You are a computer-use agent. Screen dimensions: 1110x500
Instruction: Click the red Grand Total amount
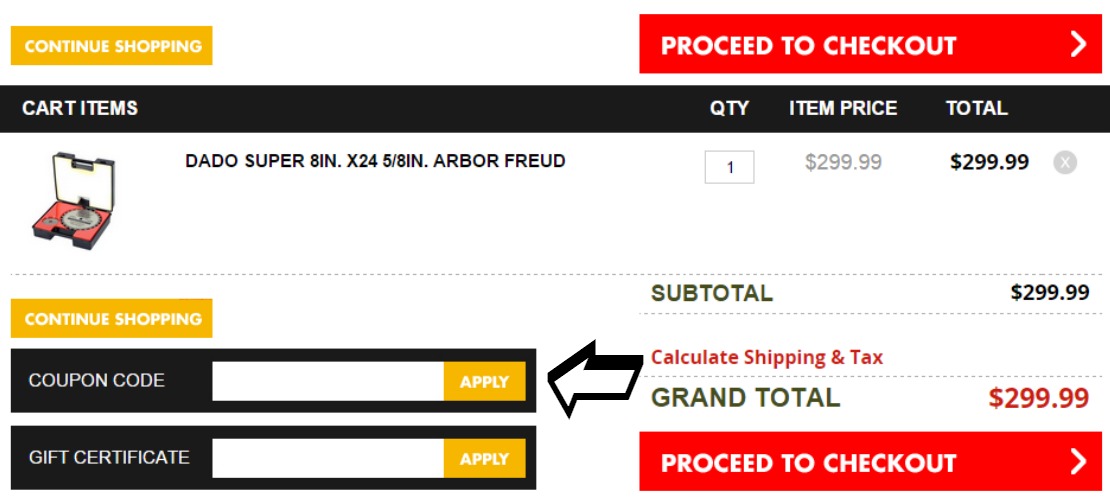coord(1039,398)
